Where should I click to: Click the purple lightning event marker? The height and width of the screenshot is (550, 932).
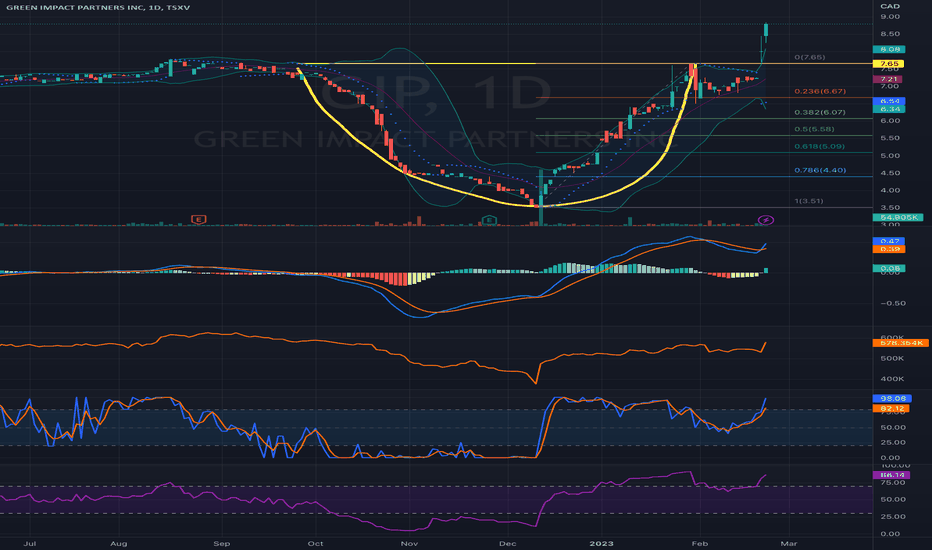[x=766, y=220]
